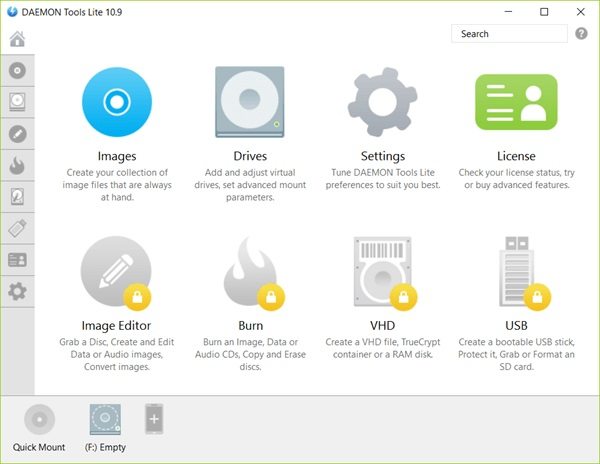Open Images from the sidebar disc icon
The width and height of the screenshot is (600, 464).
17,71
